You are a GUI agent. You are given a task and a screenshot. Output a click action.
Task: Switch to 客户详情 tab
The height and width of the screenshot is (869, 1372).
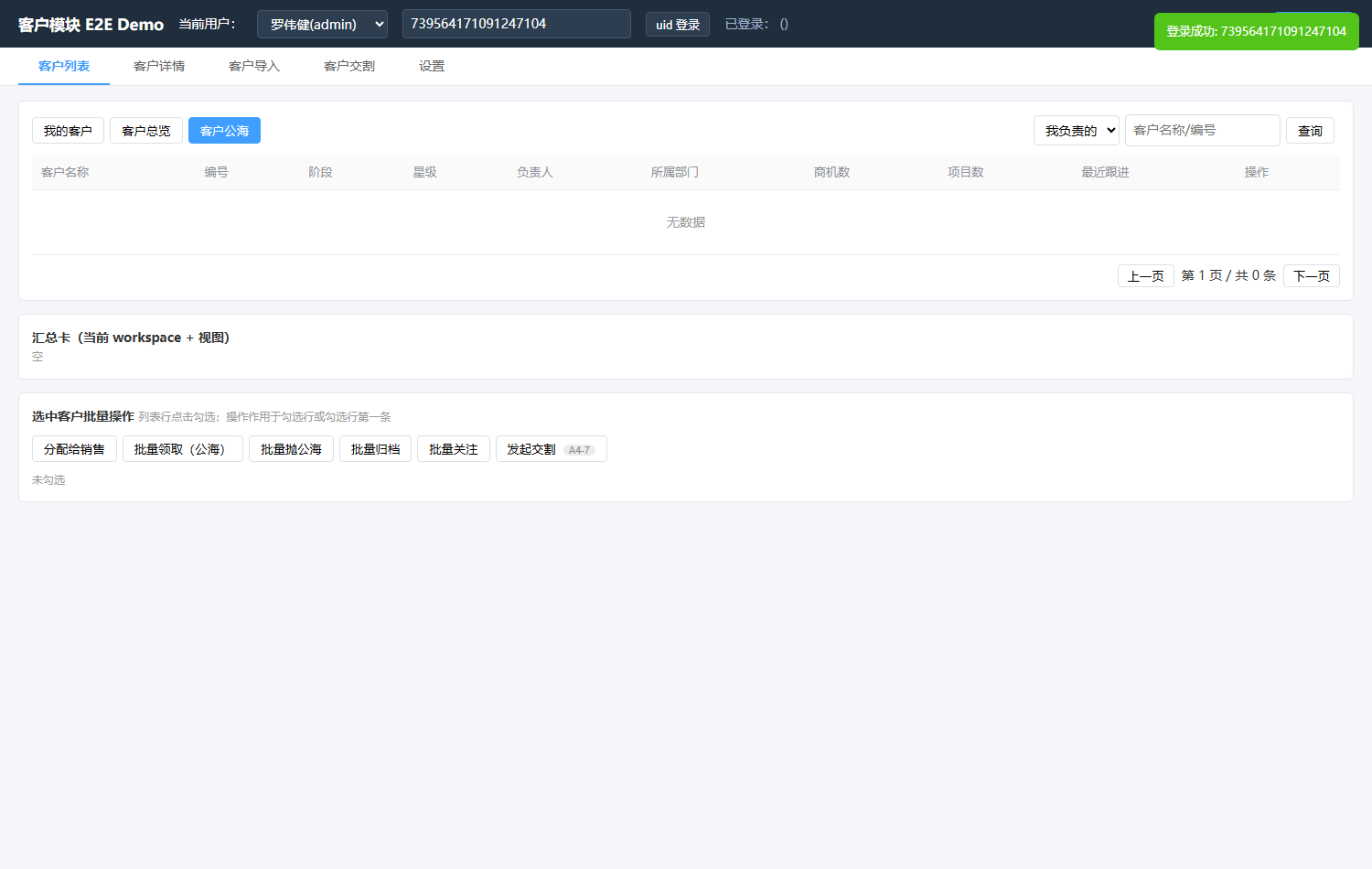(159, 66)
